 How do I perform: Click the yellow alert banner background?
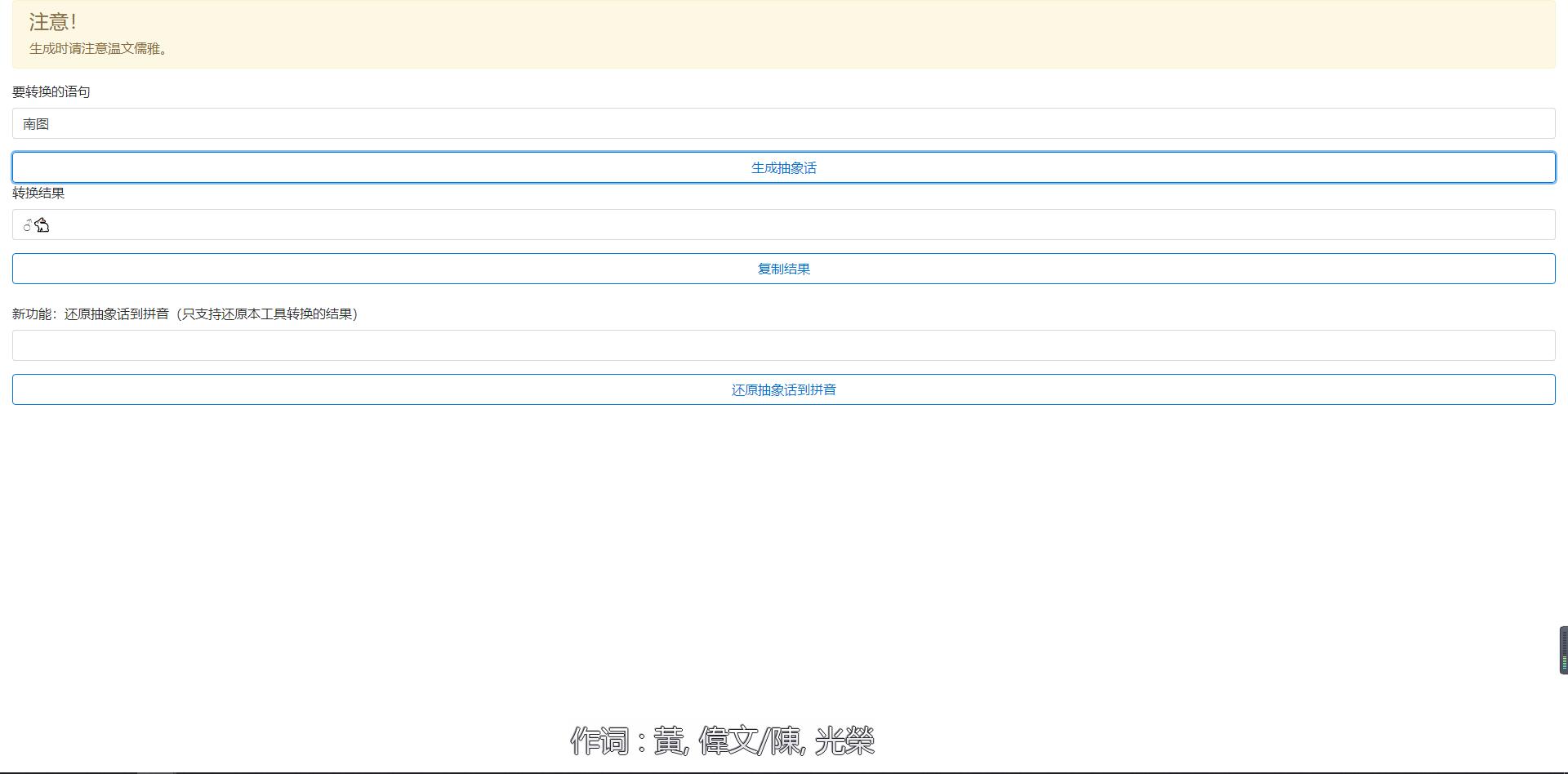coord(817,34)
